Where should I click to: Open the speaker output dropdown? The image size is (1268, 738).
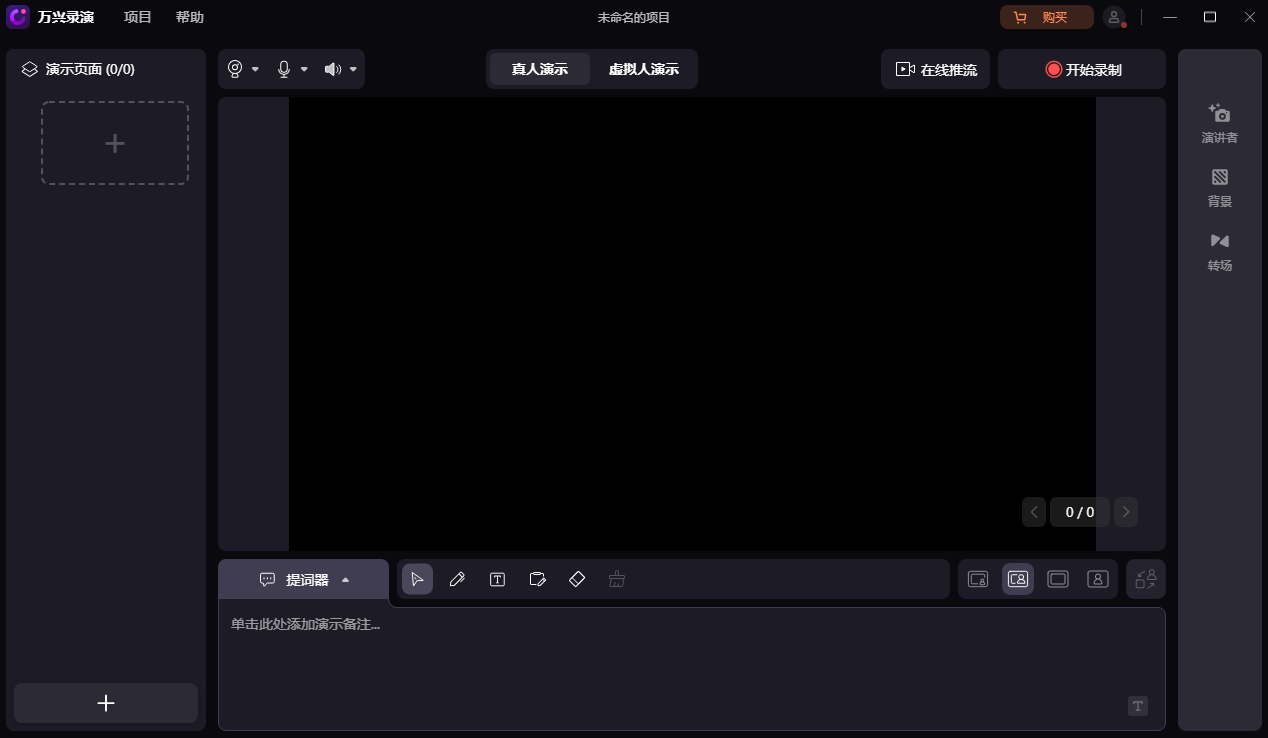(353, 69)
